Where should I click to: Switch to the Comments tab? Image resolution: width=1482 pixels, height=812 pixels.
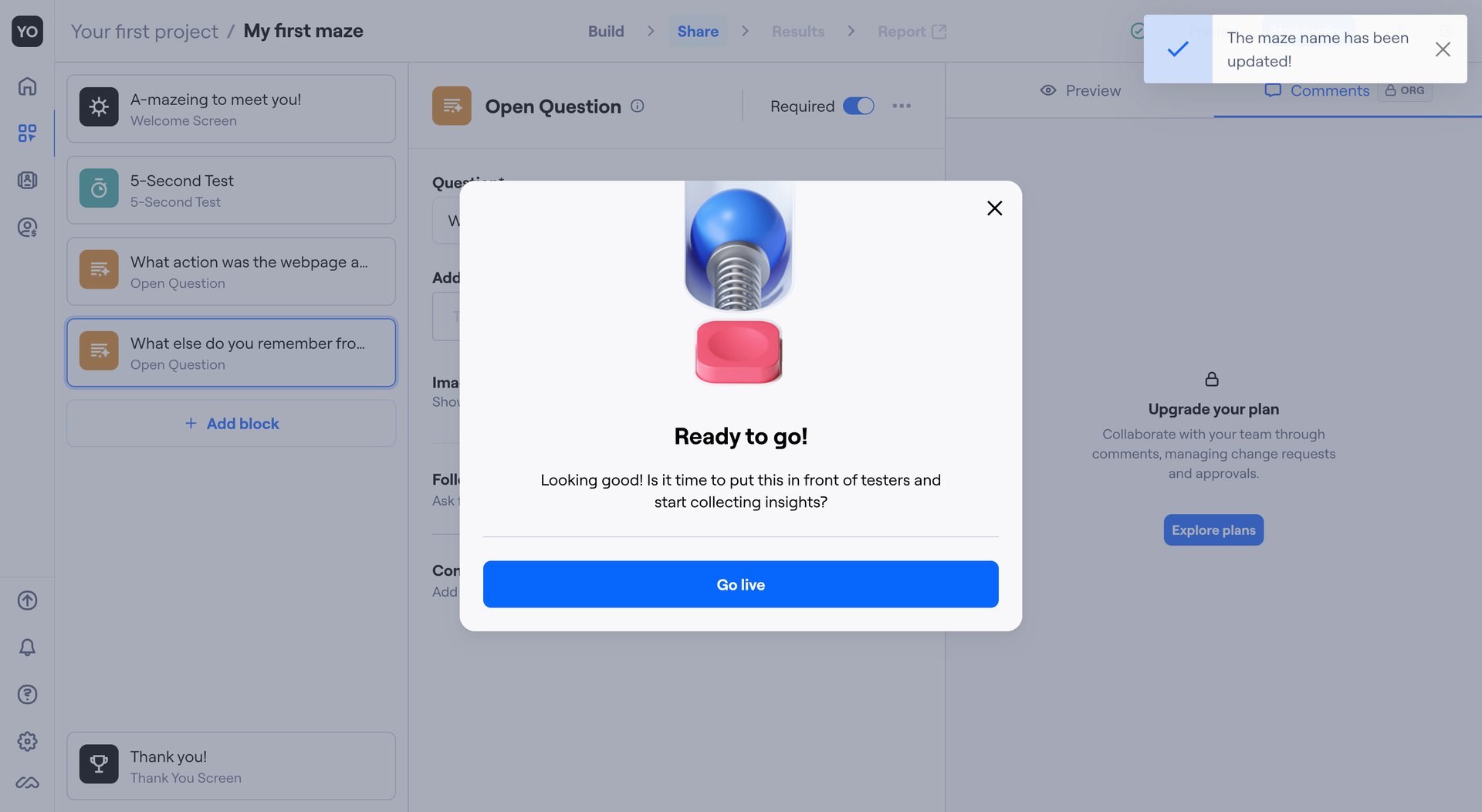pos(1318,90)
